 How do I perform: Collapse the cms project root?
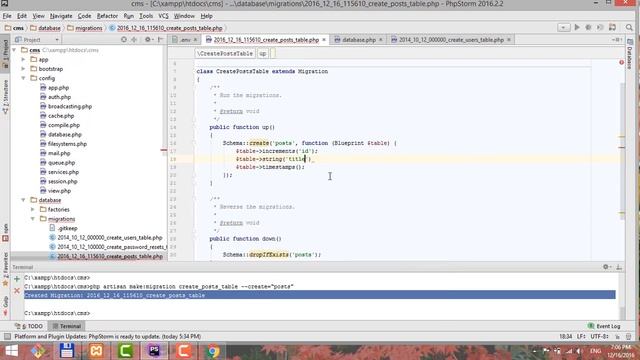[x=14, y=50]
